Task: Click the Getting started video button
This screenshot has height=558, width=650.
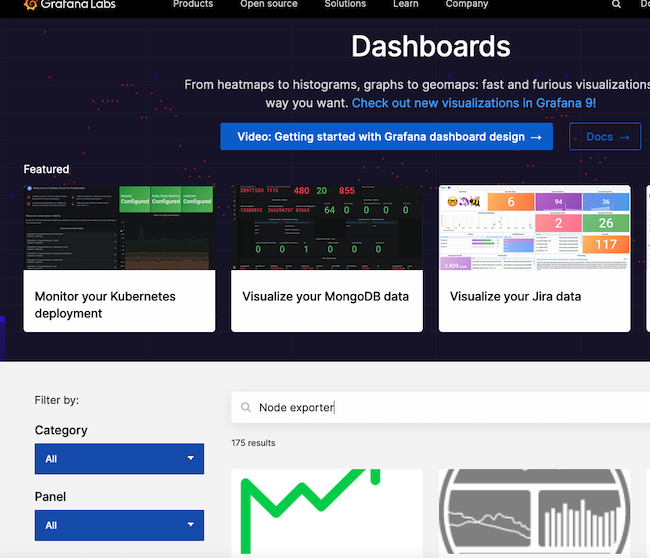Action: pos(386,137)
